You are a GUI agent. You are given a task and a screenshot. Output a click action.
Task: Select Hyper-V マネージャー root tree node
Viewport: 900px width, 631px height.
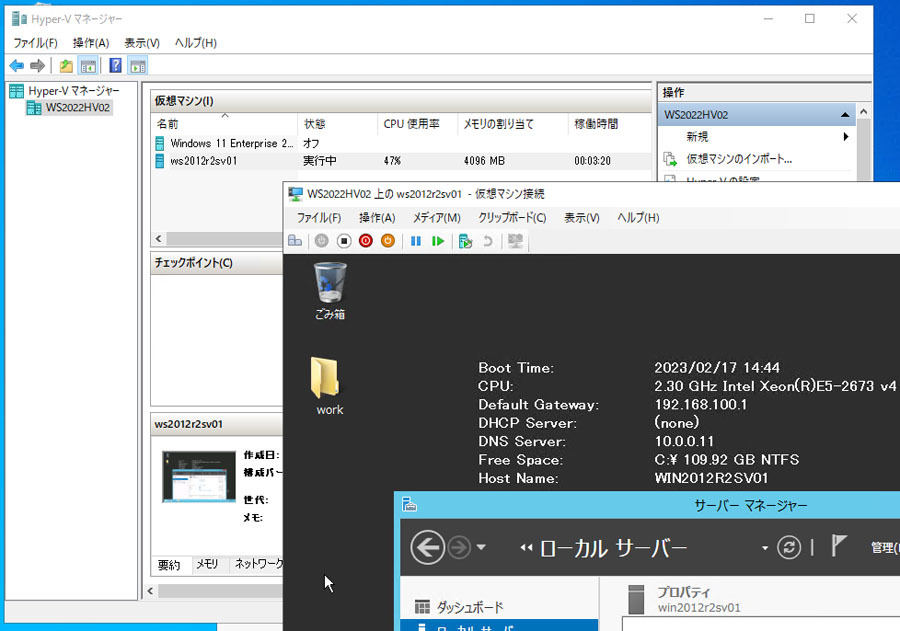(65, 91)
